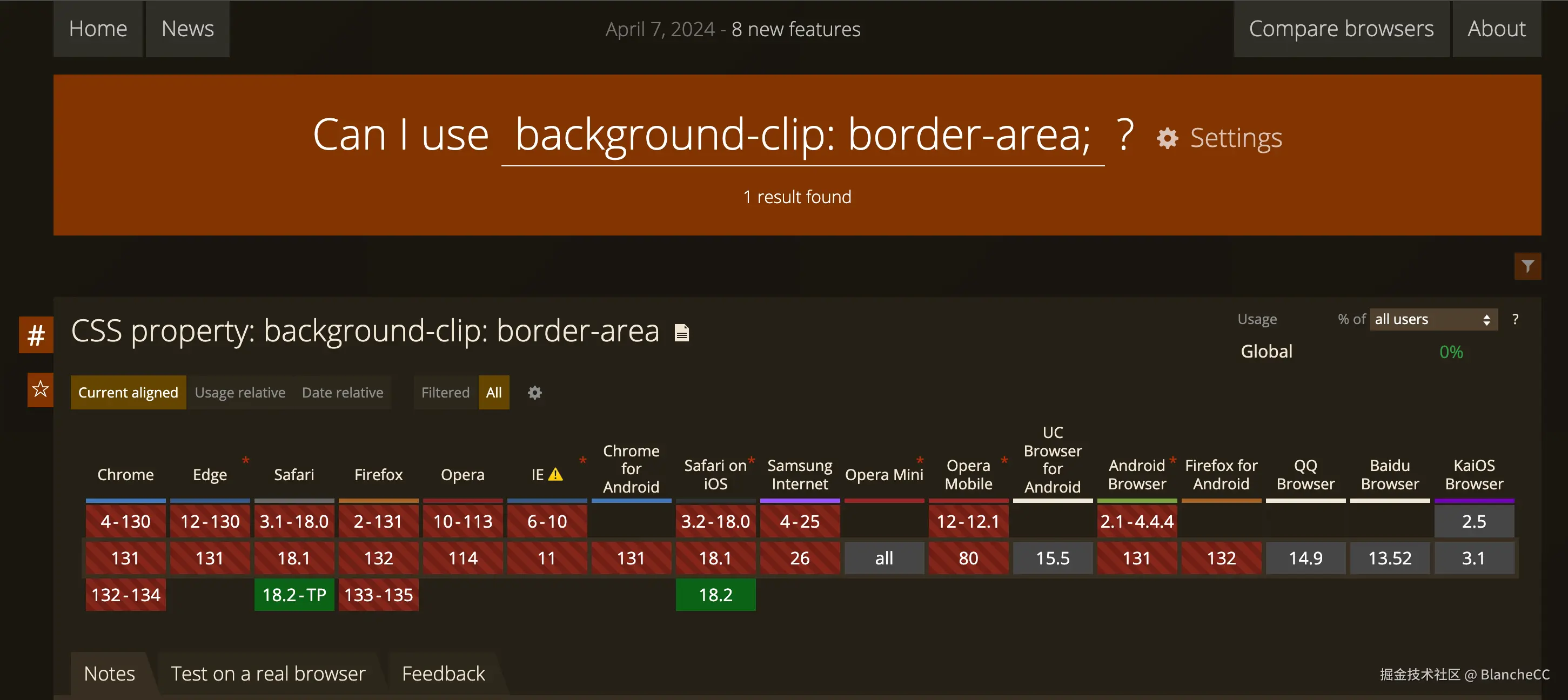Image resolution: width=1568 pixels, height=700 pixels.
Task: Open Test on a real browser tab
Action: tap(268, 674)
